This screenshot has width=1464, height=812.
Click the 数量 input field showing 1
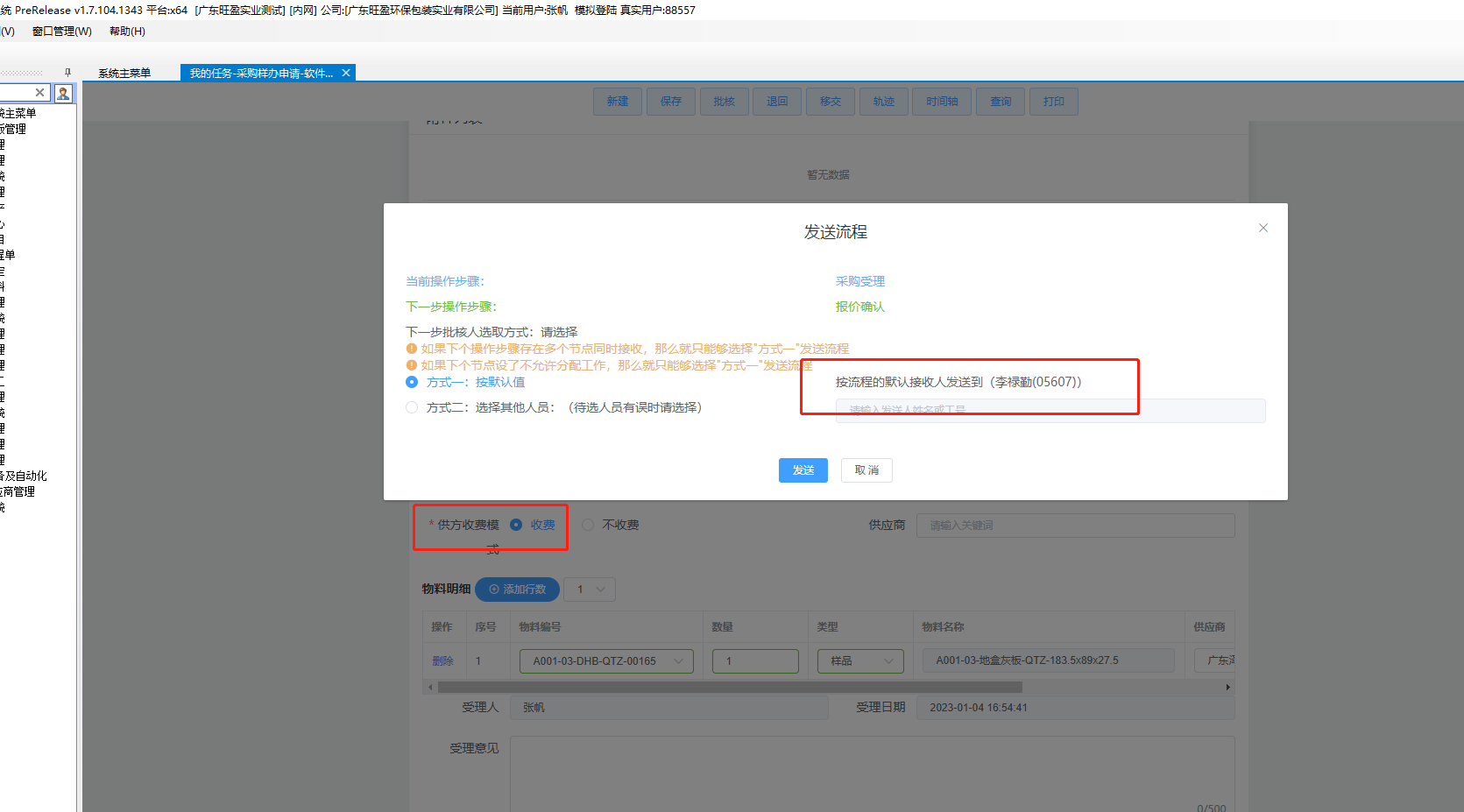755,660
